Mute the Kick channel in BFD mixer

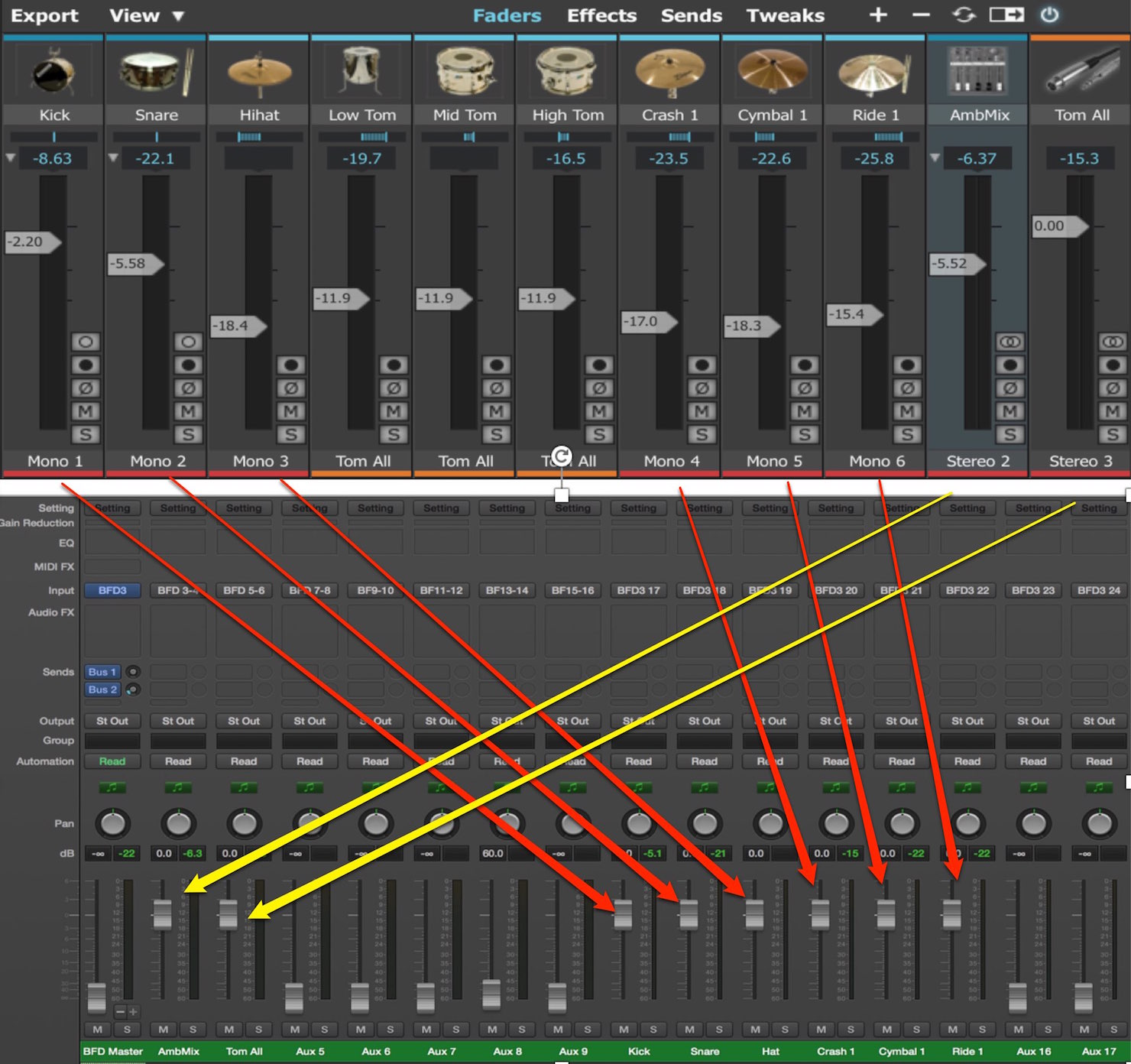pyautogui.click(x=86, y=411)
